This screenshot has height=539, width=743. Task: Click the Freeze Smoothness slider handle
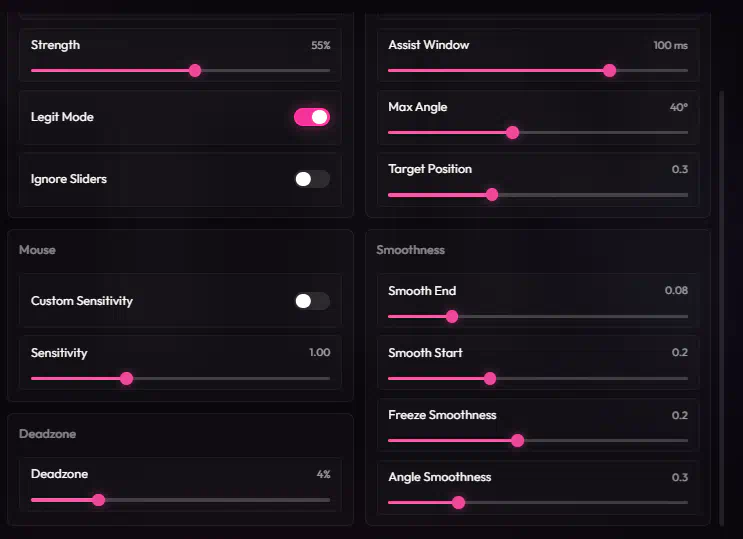[517, 440]
